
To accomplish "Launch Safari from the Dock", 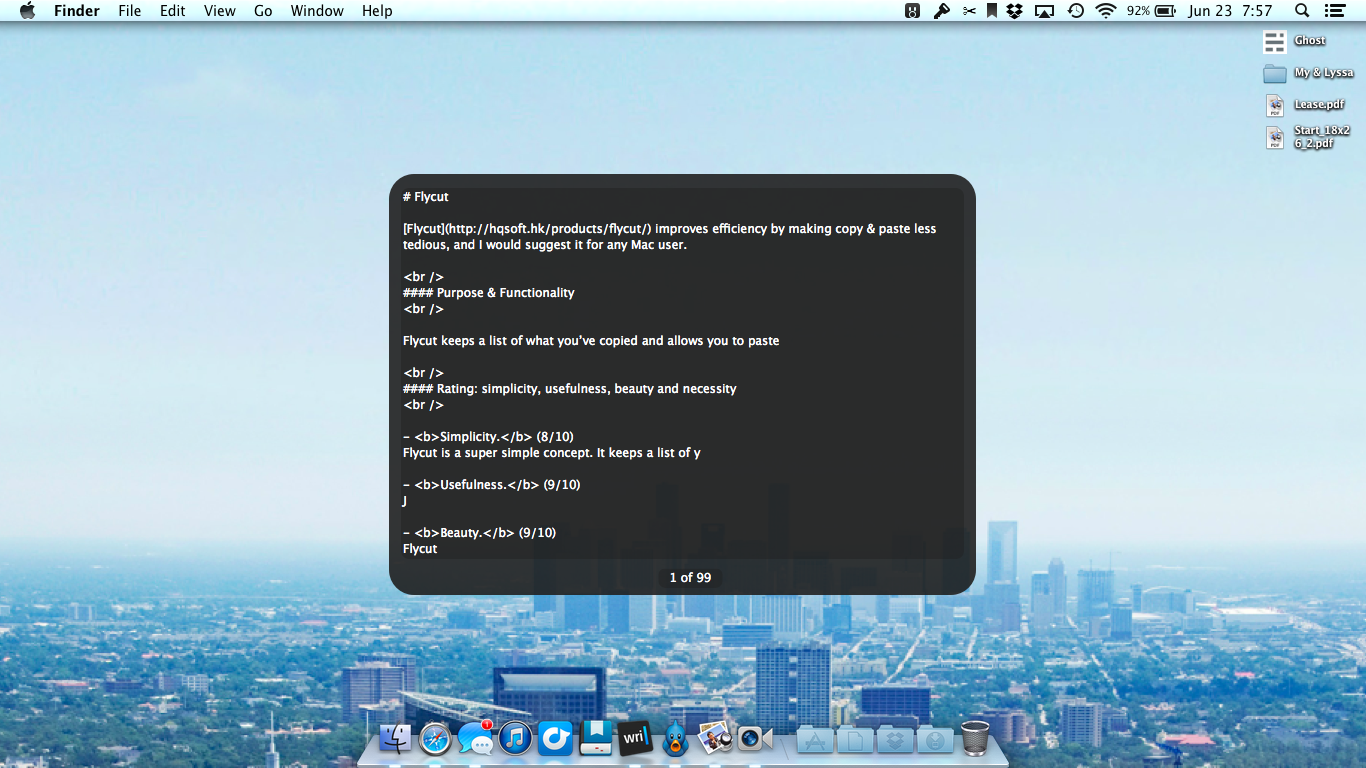I will click(436, 739).
